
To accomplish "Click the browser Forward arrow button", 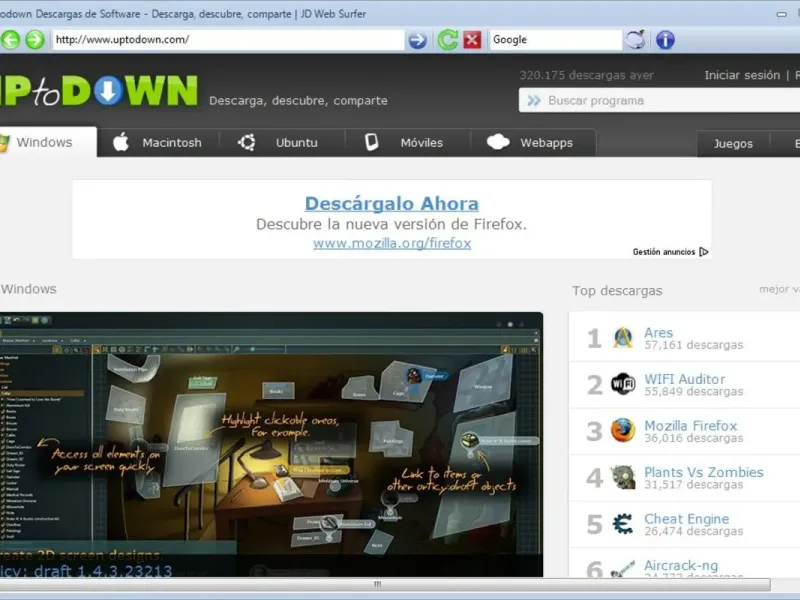I will pos(35,40).
